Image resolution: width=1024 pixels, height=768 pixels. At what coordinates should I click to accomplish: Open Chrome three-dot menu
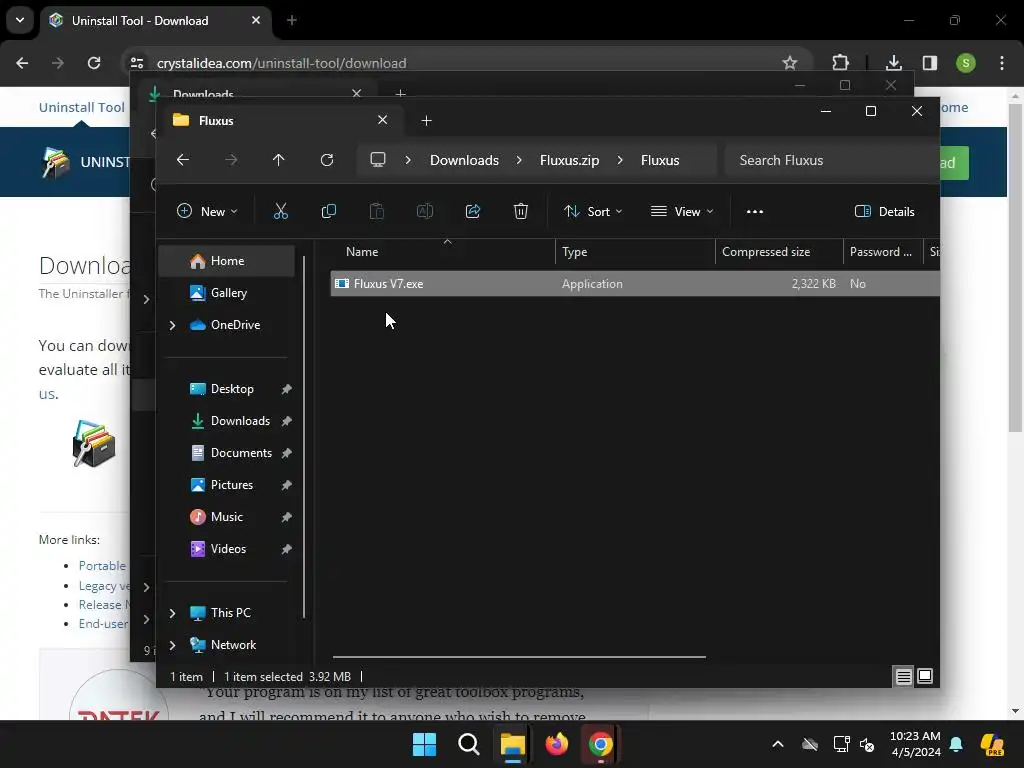pos(1002,63)
